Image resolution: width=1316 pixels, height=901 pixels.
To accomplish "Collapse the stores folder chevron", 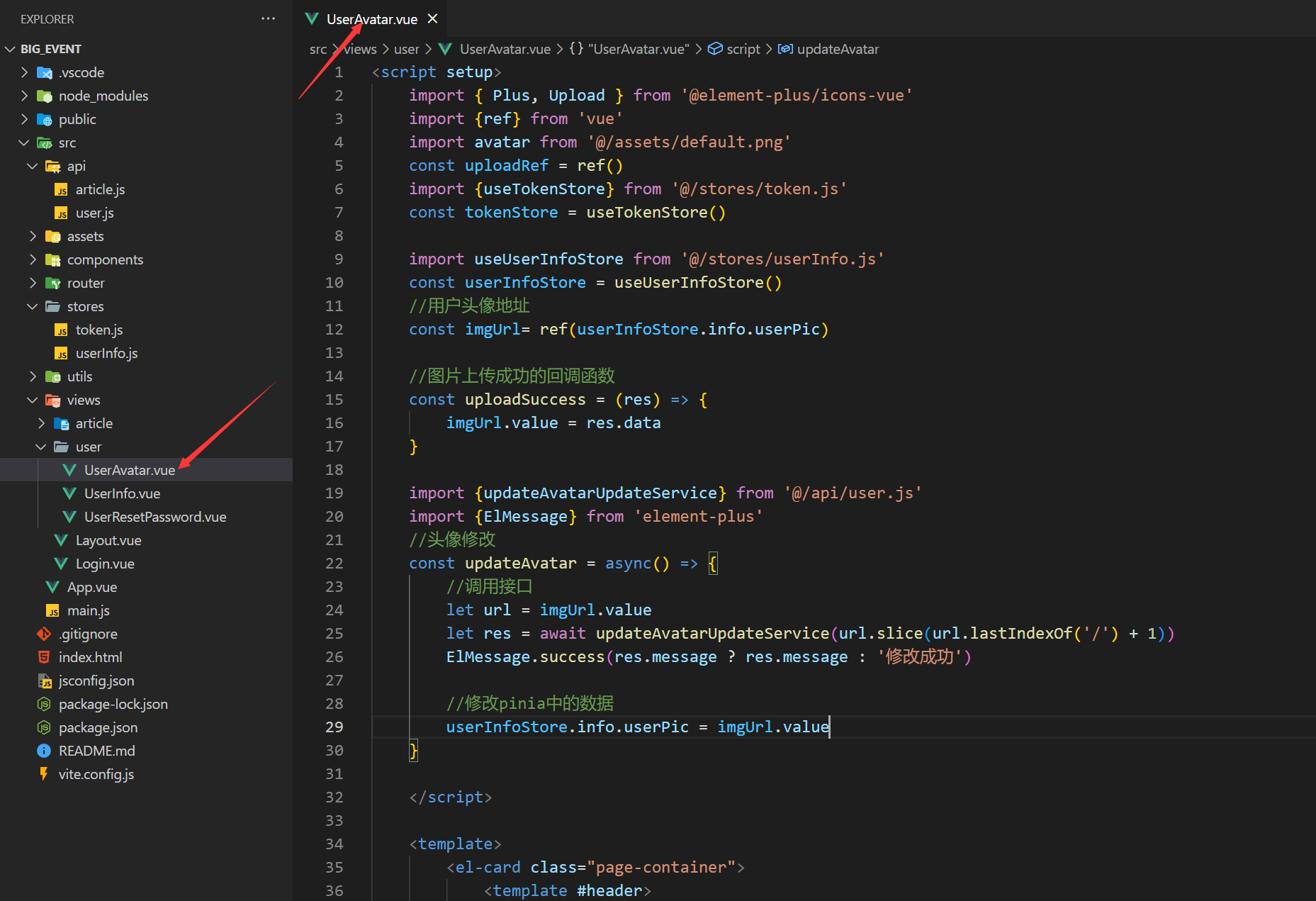I will coord(33,306).
